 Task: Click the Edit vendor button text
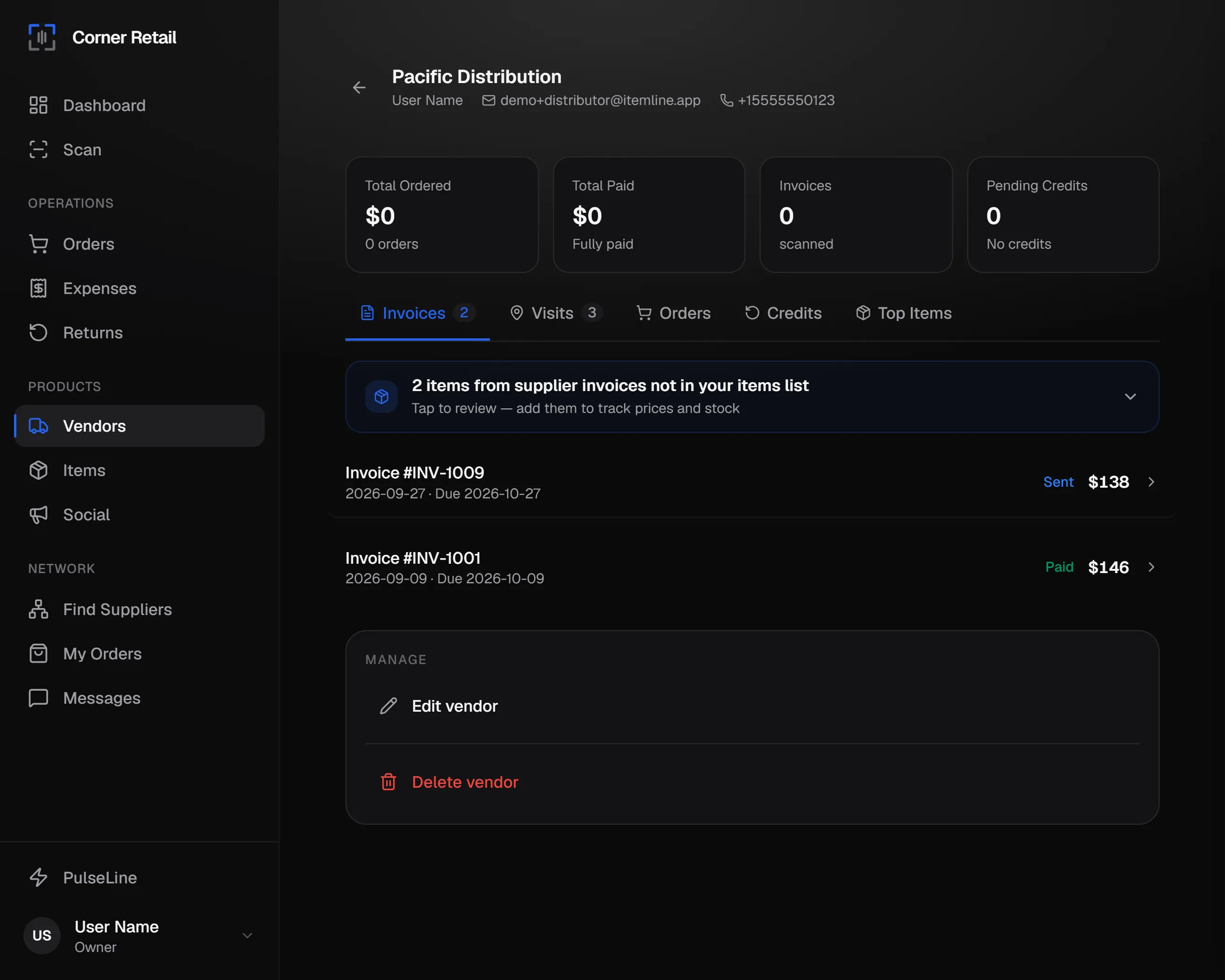(455, 706)
